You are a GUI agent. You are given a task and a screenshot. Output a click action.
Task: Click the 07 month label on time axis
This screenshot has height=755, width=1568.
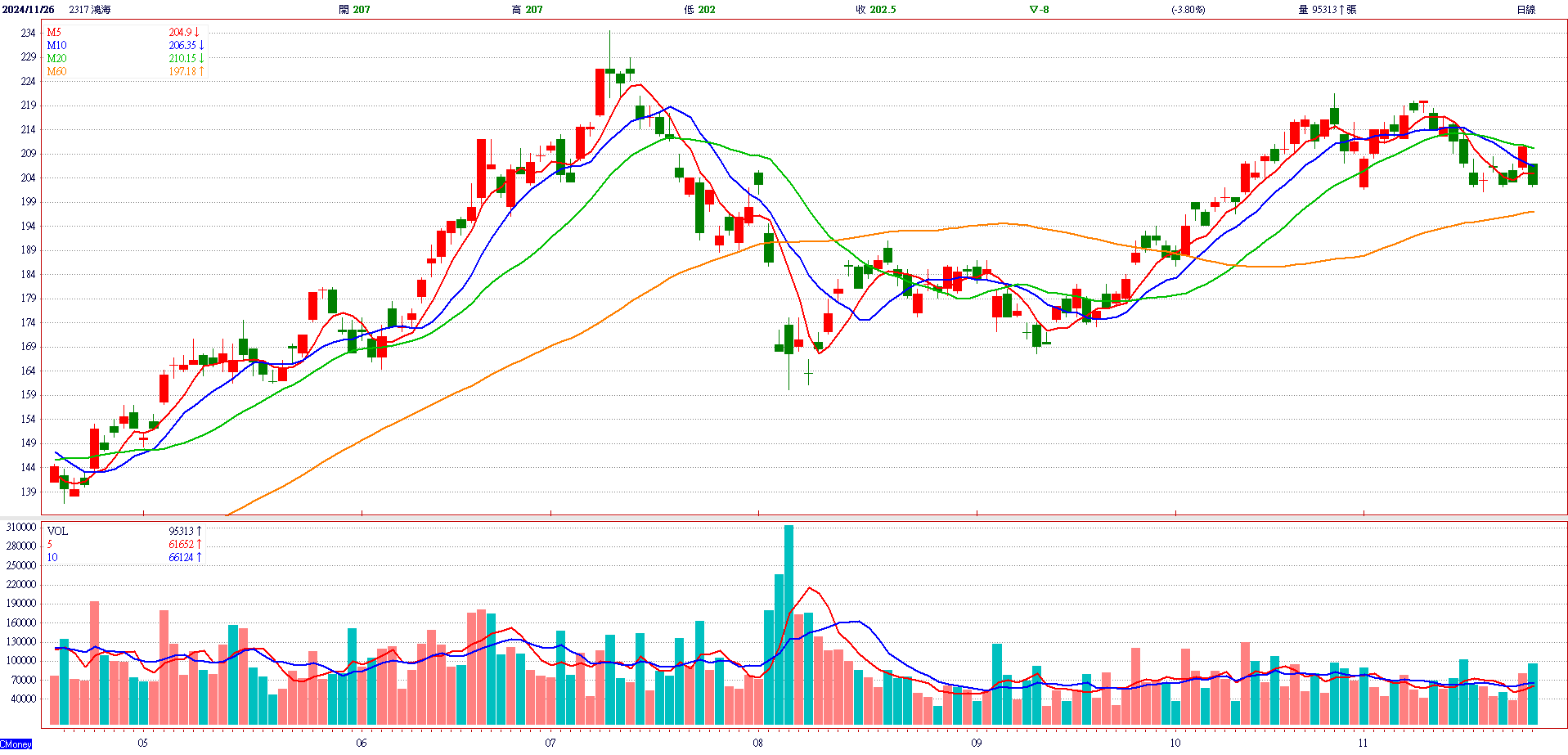point(550,744)
